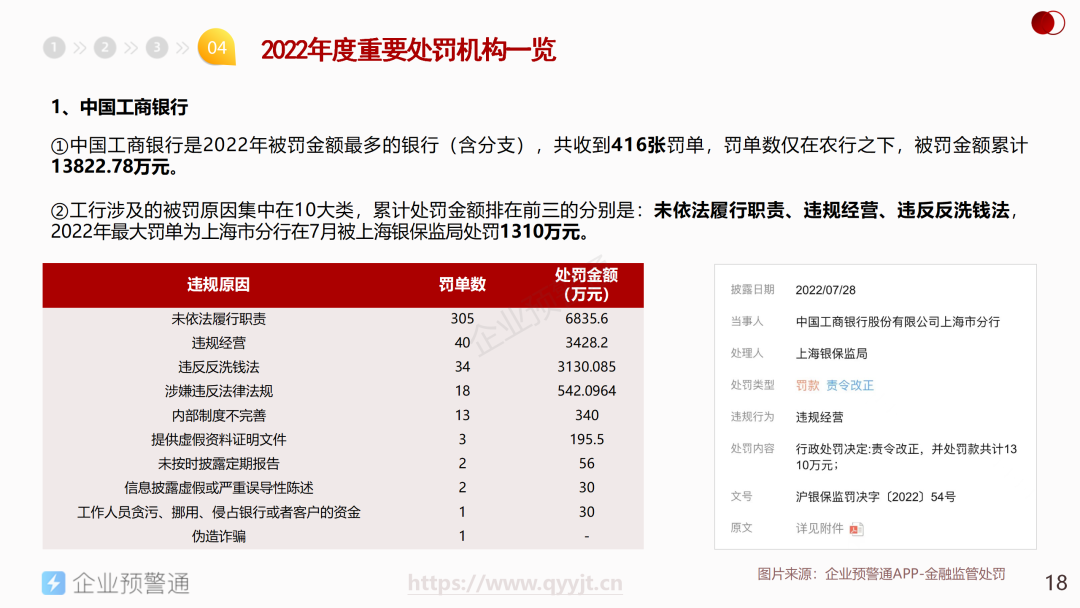Click the red circle logo in top corner
Image resolution: width=1080 pixels, height=608 pixels.
tap(1048, 23)
